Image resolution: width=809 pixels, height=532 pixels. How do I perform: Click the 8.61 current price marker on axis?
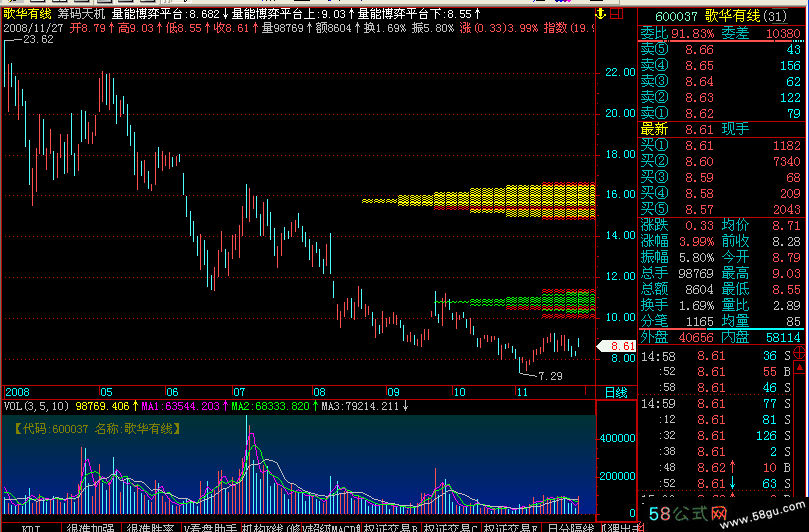[617, 346]
